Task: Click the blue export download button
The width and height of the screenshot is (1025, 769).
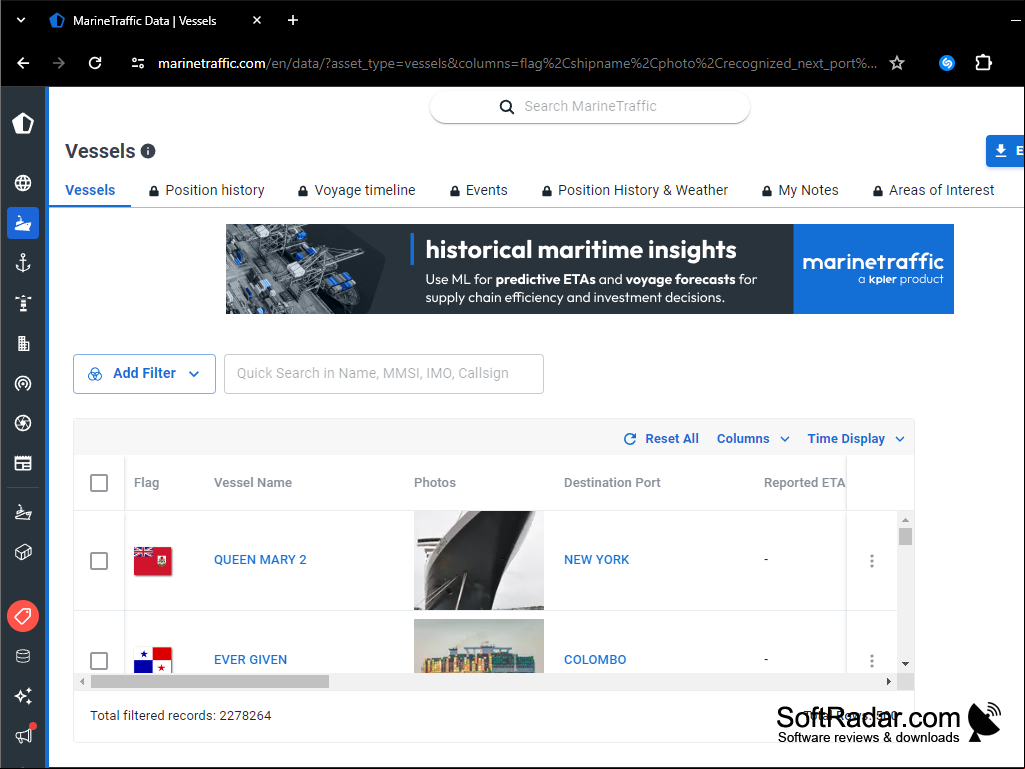Action: pyautogui.click(x=1005, y=151)
